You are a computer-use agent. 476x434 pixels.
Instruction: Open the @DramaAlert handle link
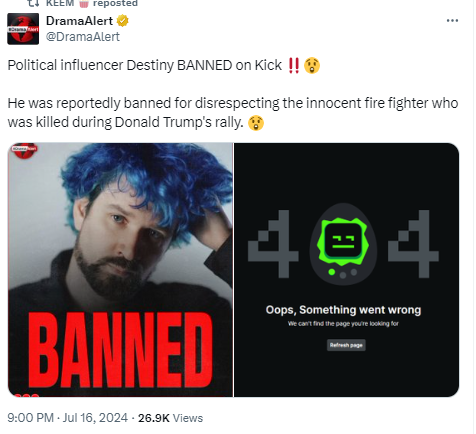pos(83,37)
